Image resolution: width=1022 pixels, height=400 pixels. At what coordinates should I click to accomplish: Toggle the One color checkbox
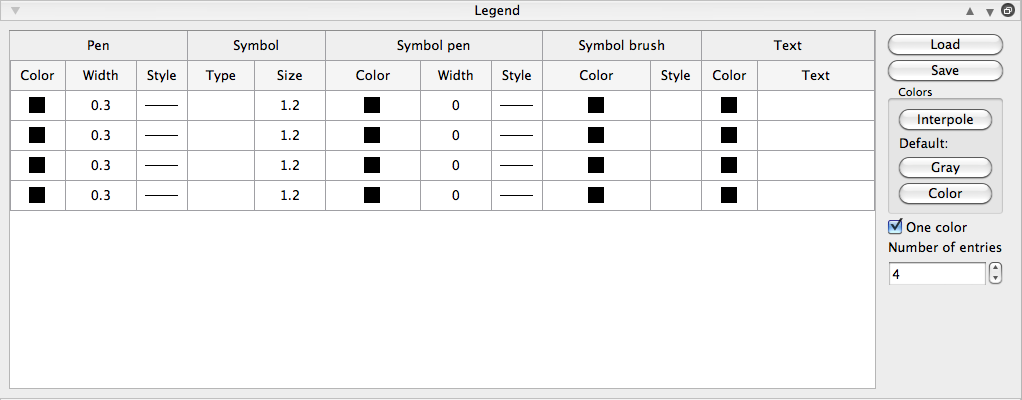[x=895, y=227]
